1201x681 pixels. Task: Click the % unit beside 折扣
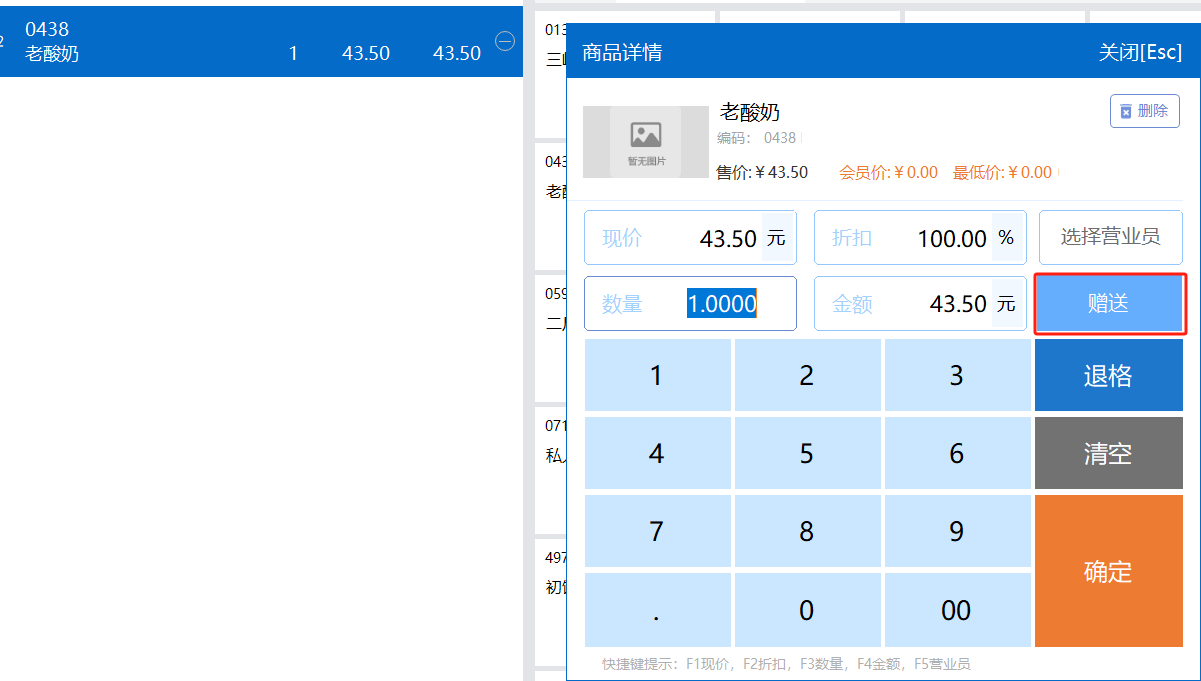(x=1007, y=238)
